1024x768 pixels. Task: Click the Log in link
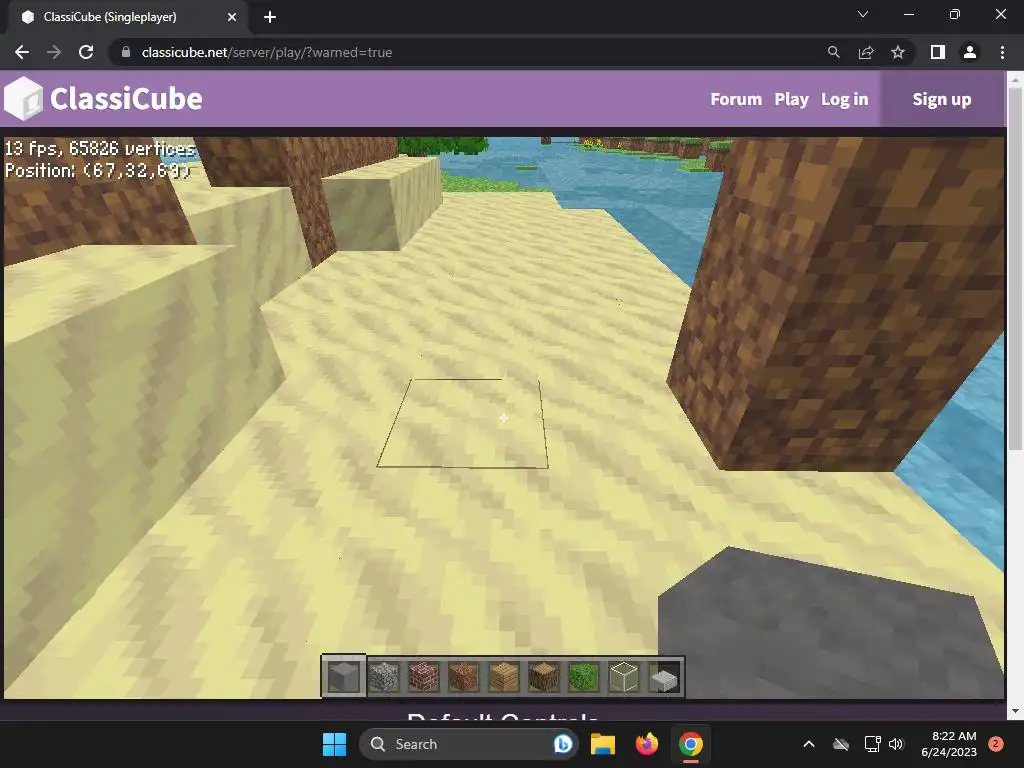pyautogui.click(x=844, y=99)
